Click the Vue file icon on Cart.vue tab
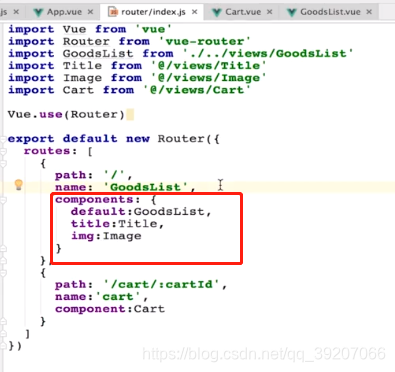Image resolution: width=395 pixels, height=372 pixels. tap(217, 12)
